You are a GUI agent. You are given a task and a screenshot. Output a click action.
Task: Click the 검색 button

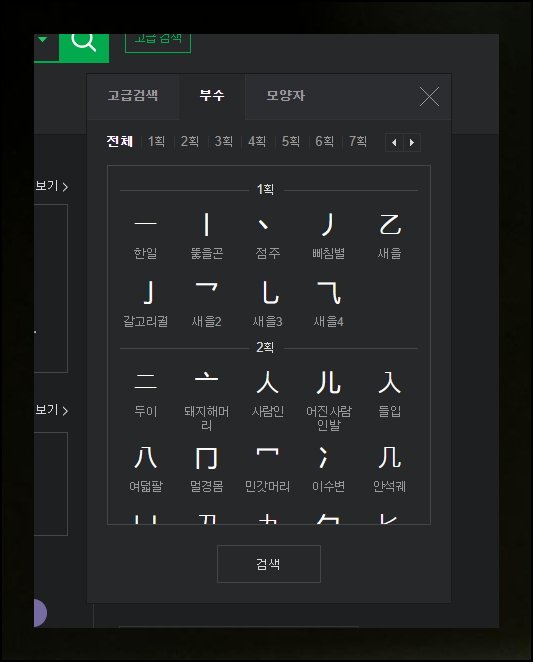(x=269, y=564)
